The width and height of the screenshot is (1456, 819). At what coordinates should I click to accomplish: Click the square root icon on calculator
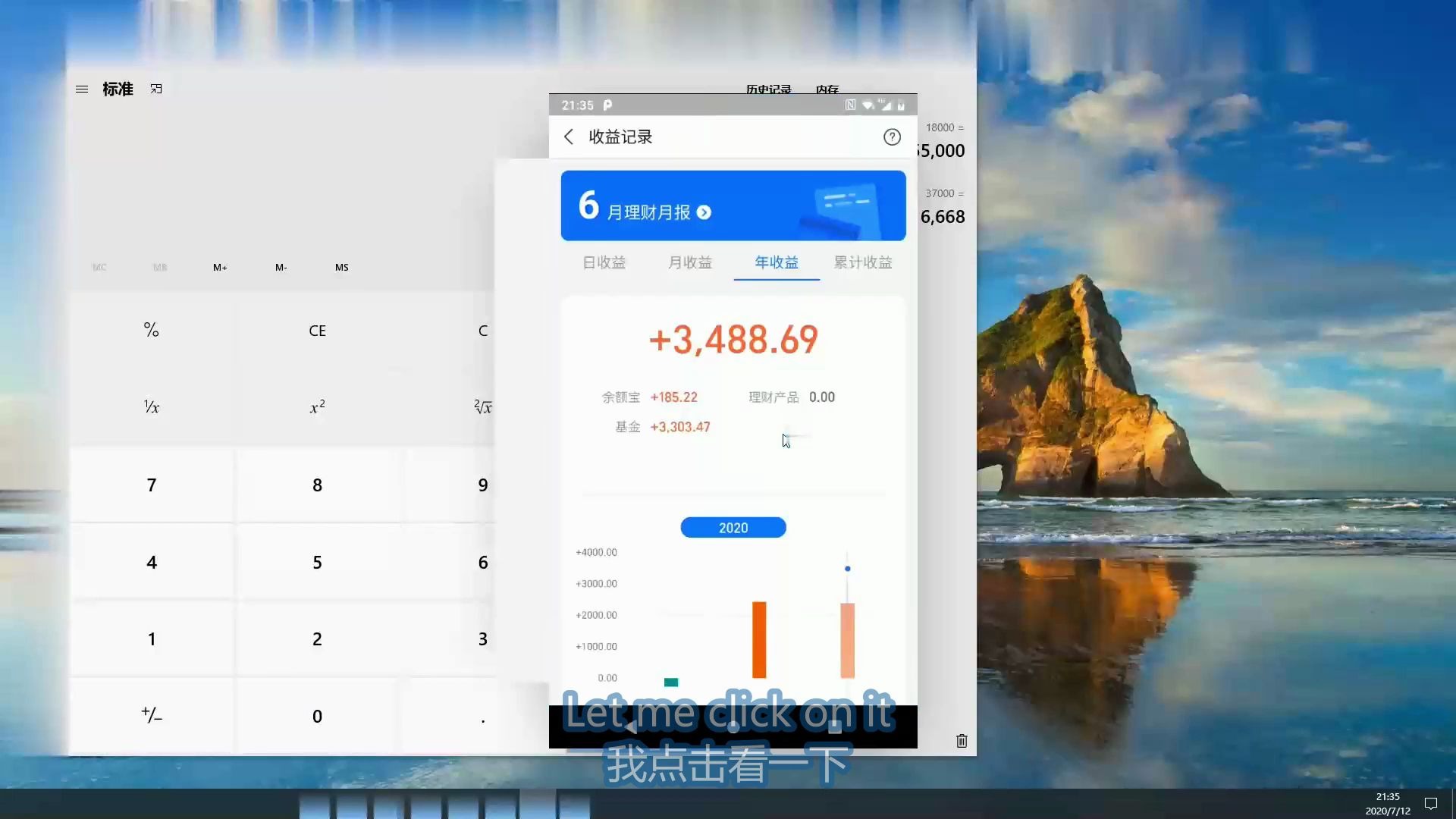[483, 407]
